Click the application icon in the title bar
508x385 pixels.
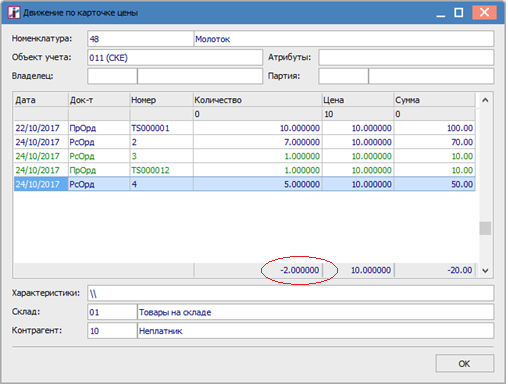click(x=14, y=13)
